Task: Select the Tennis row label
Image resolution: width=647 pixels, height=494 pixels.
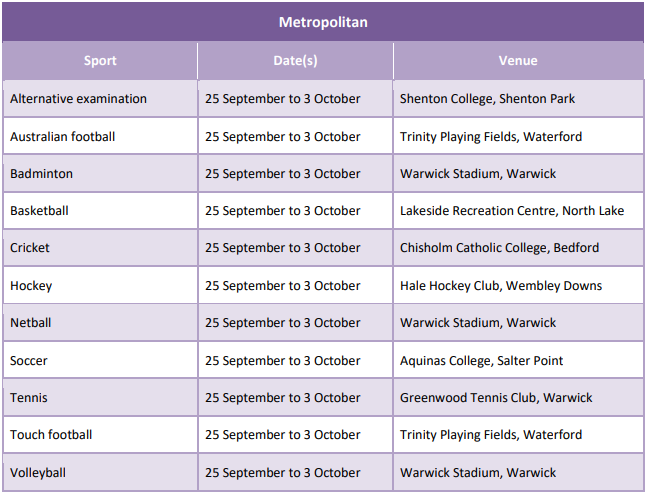Action: [28, 398]
